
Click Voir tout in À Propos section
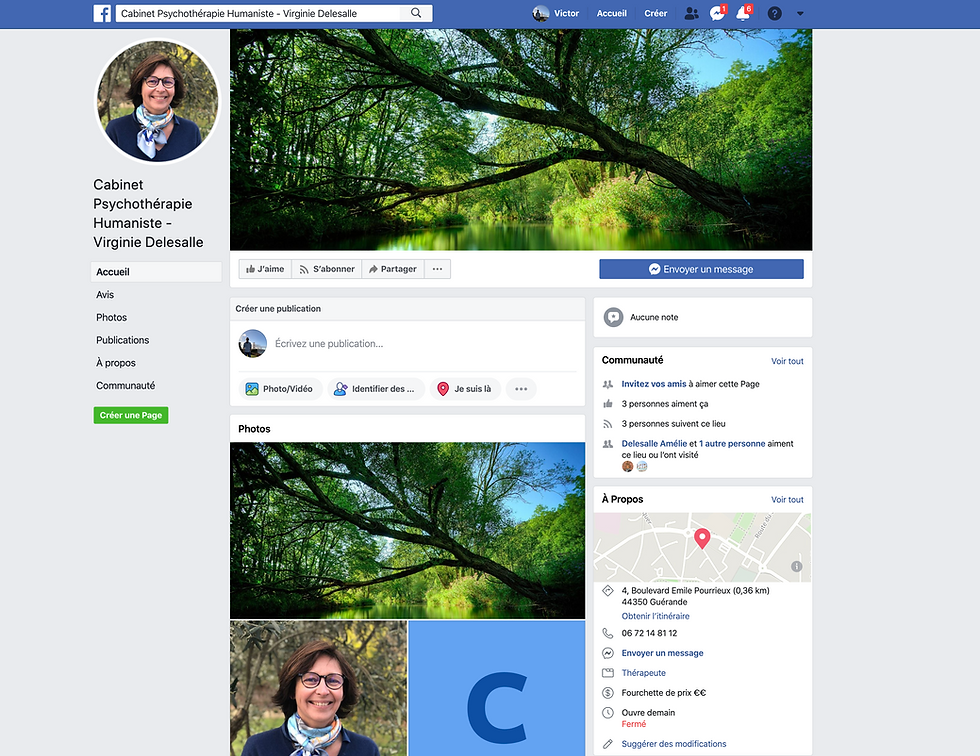[787, 500]
